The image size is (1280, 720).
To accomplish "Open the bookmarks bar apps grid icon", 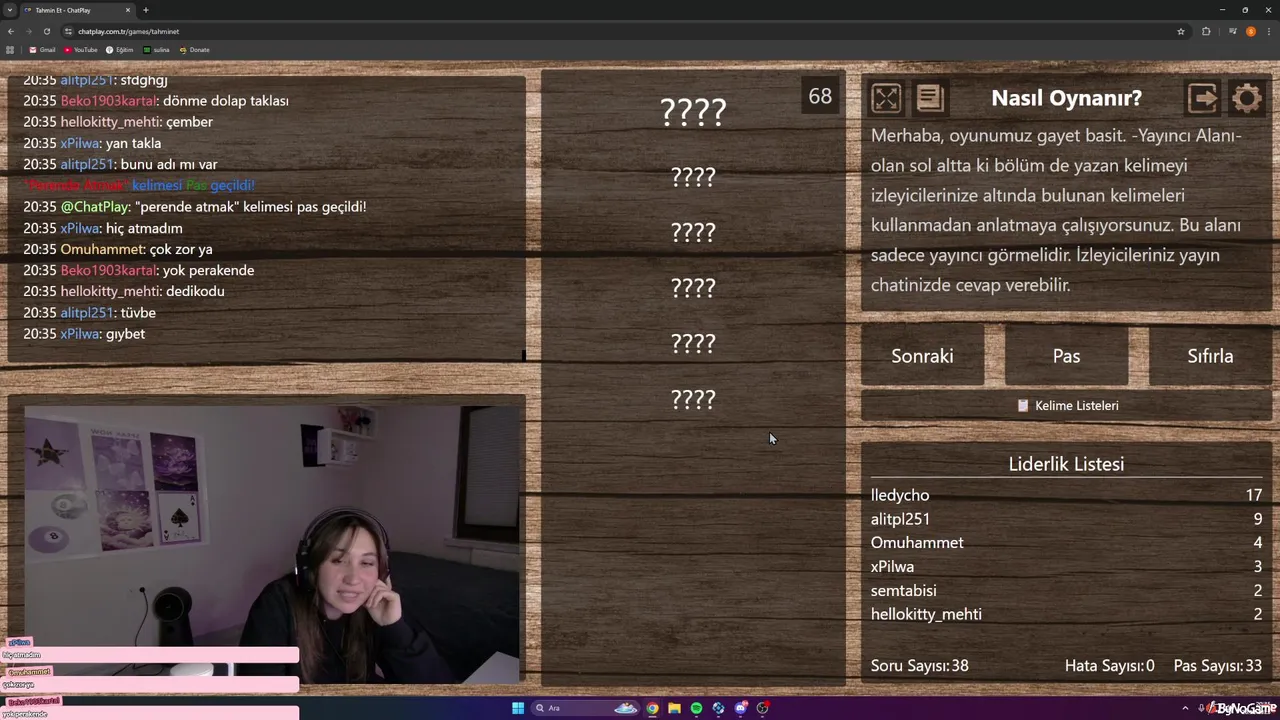I will pyautogui.click(x=10, y=50).
